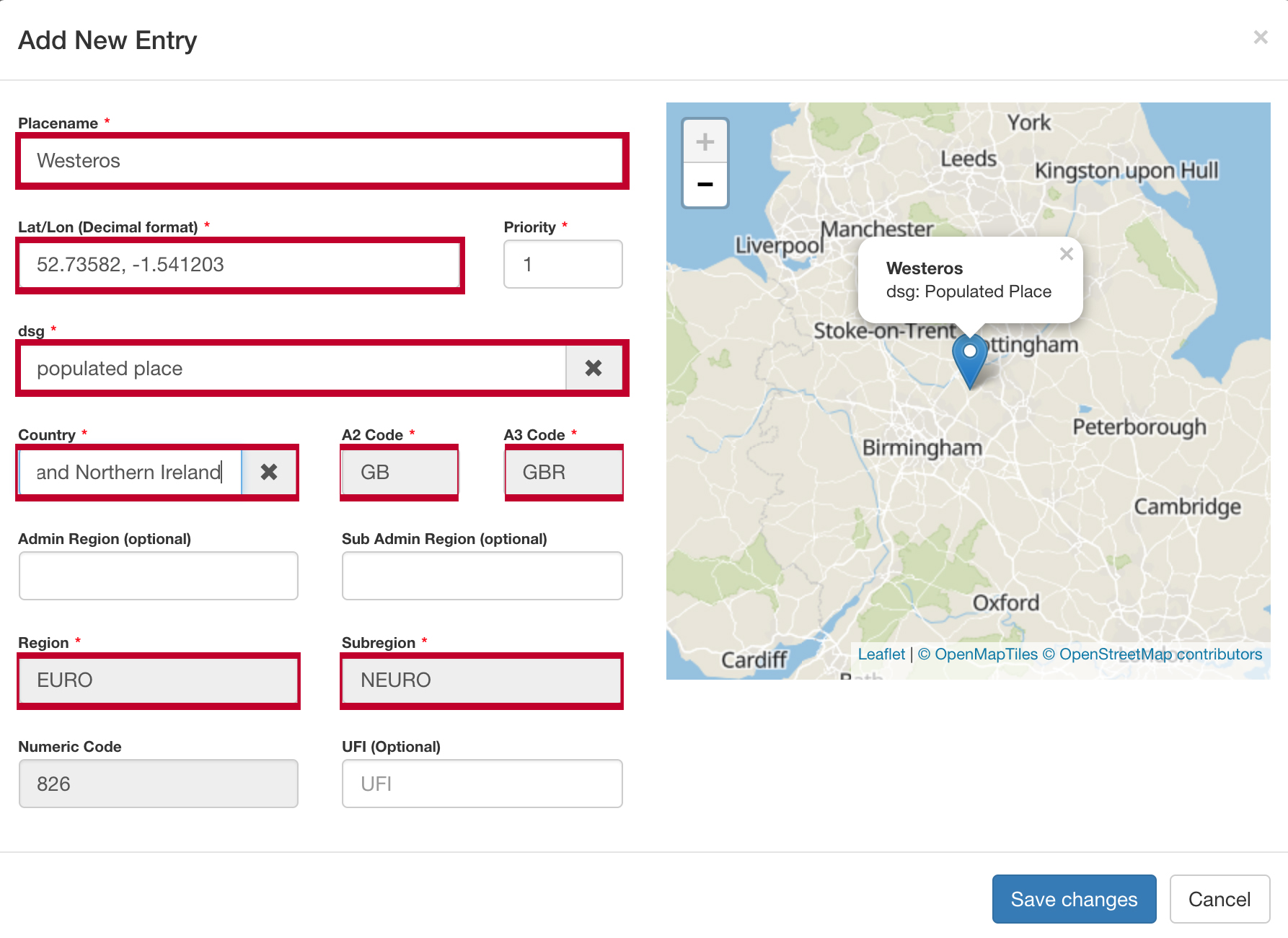Screen dimensions: 1288x938
Task: Click the Save changes button
Action: pyautogui.click(x=1073, y=899)
